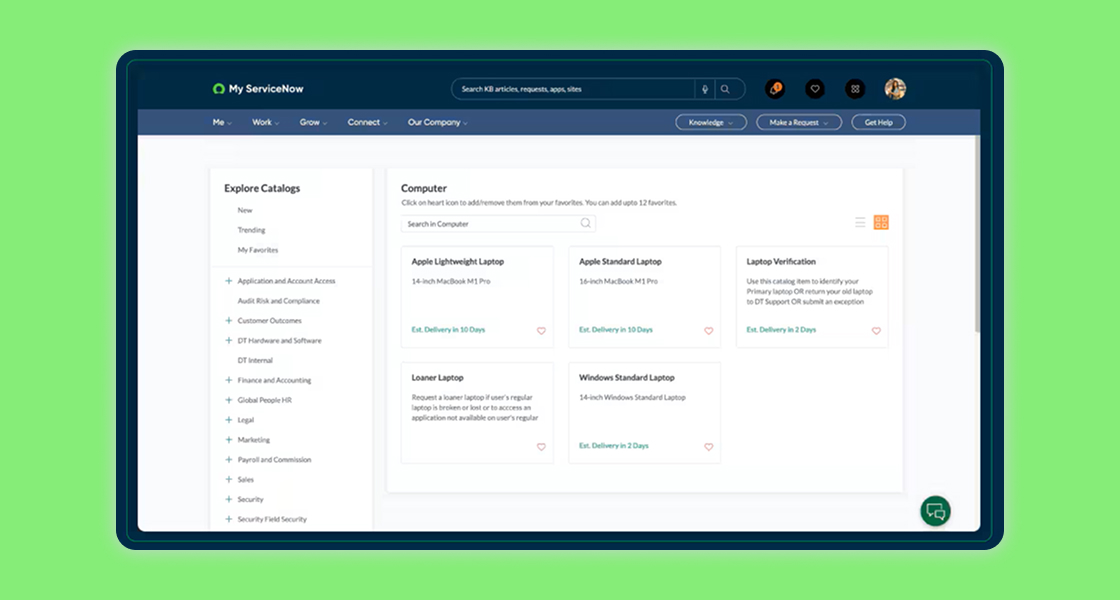Expand Payroll and Commission category
The height and width of the screenshot is (600, 1120).
(229, 459)
